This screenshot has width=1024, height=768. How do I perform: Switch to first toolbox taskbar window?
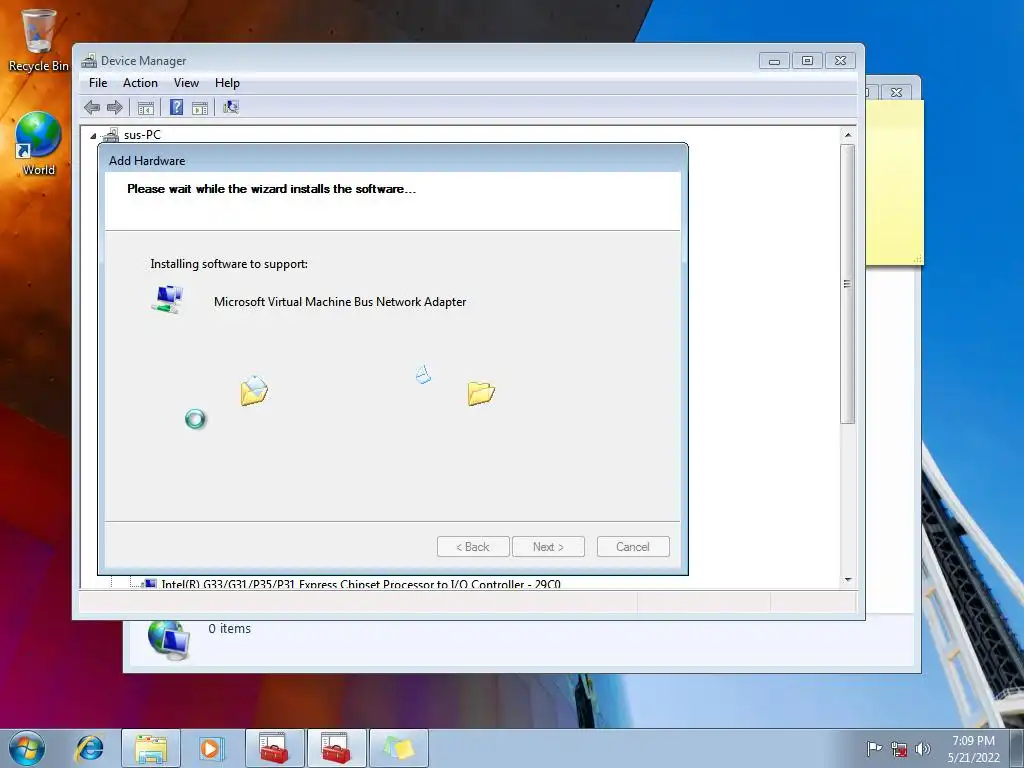pos(274,748)
